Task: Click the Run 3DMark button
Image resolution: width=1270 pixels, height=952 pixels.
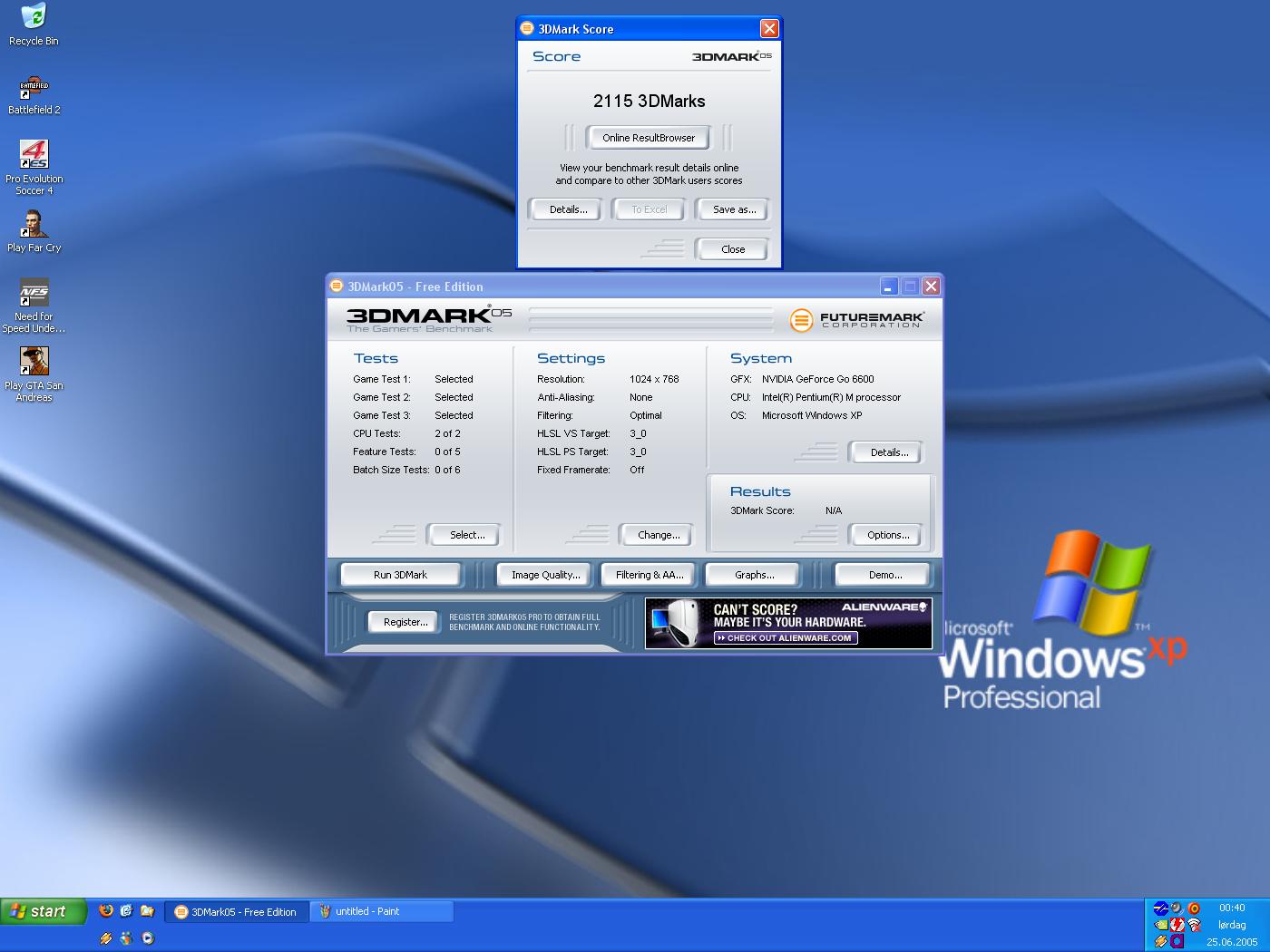Action: [400, 575]
